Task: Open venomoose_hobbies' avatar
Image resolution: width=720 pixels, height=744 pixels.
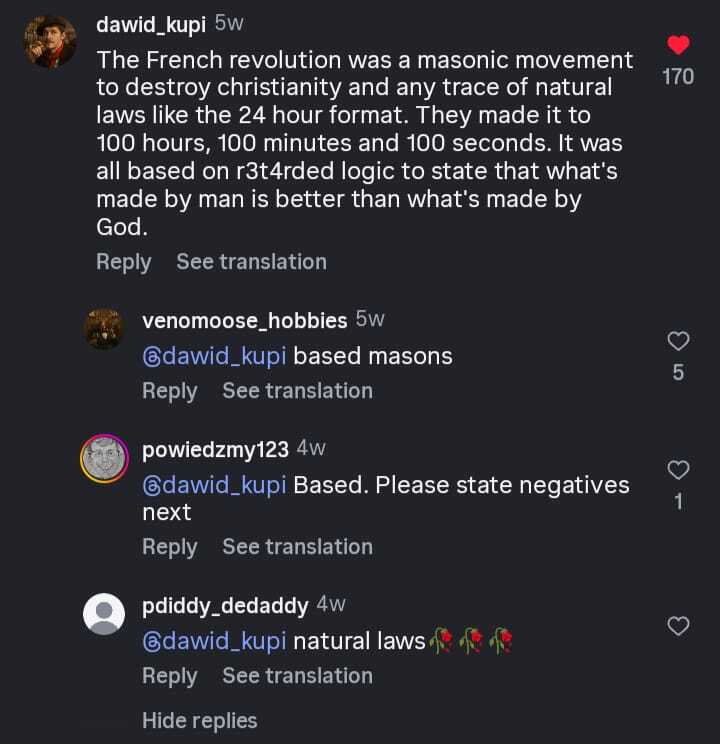Action: click(x=104, y=328)
